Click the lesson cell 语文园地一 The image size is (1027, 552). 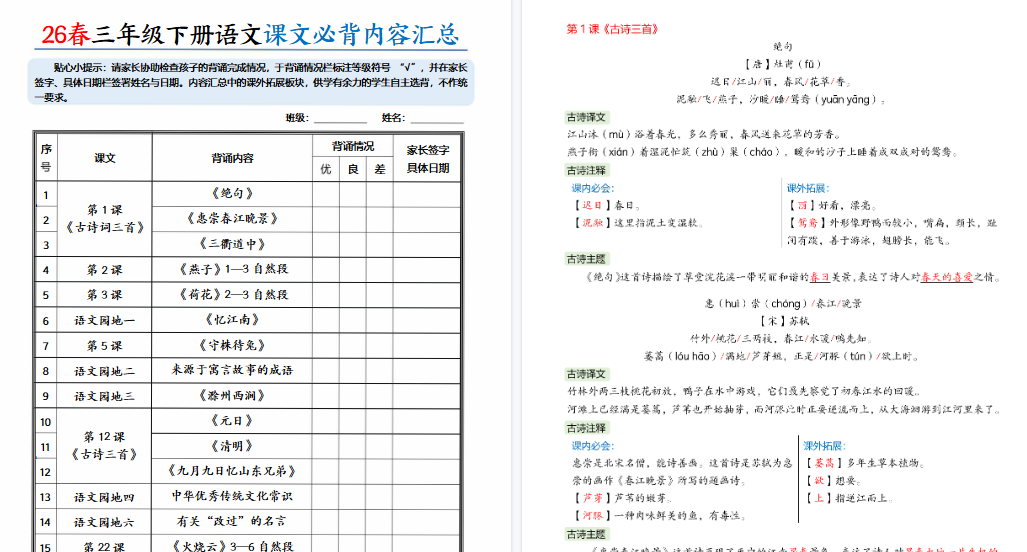click(105, 320)
